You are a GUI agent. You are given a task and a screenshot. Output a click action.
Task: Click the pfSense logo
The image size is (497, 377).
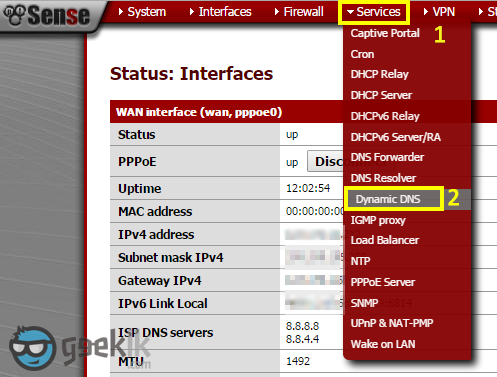pyautogui.click(x=47, y=15)
